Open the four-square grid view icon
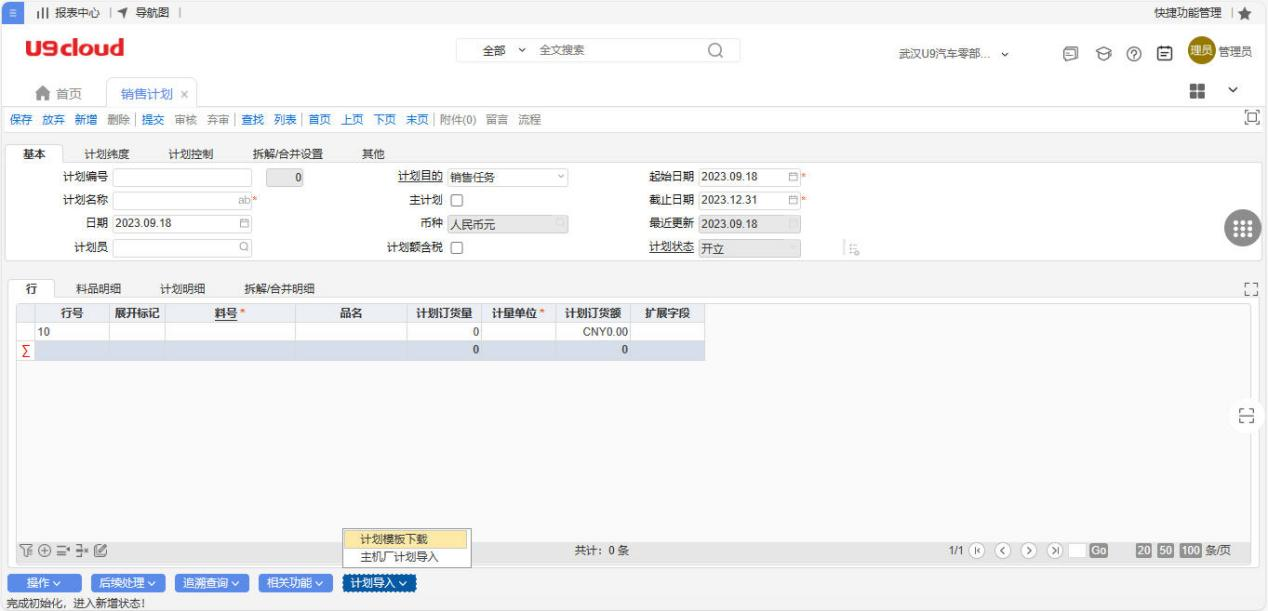Viewport: 1268px width, 611px height. pyautogui.click(x=1196, y=91)
